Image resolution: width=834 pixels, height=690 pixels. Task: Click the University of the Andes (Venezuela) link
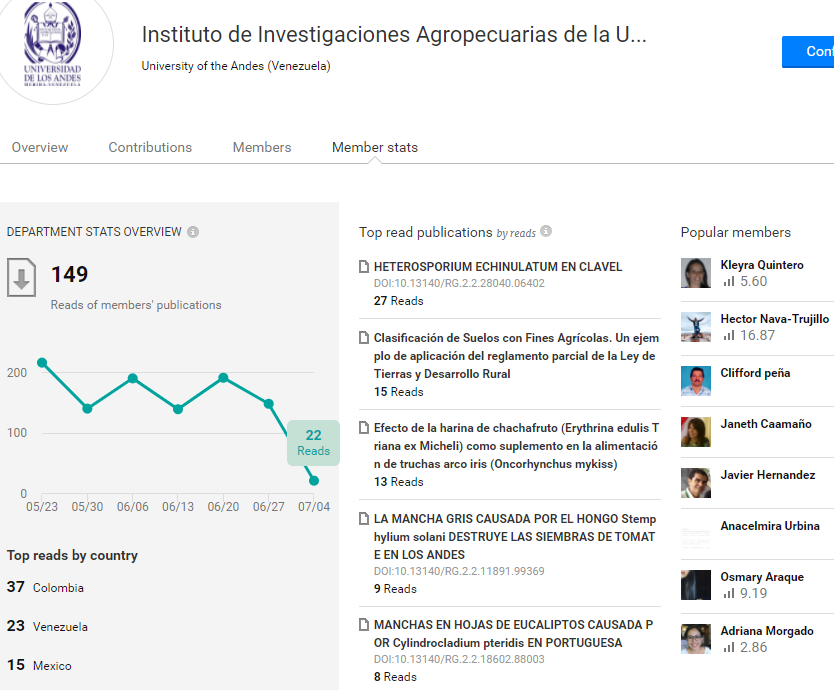[x=236, y=66]
